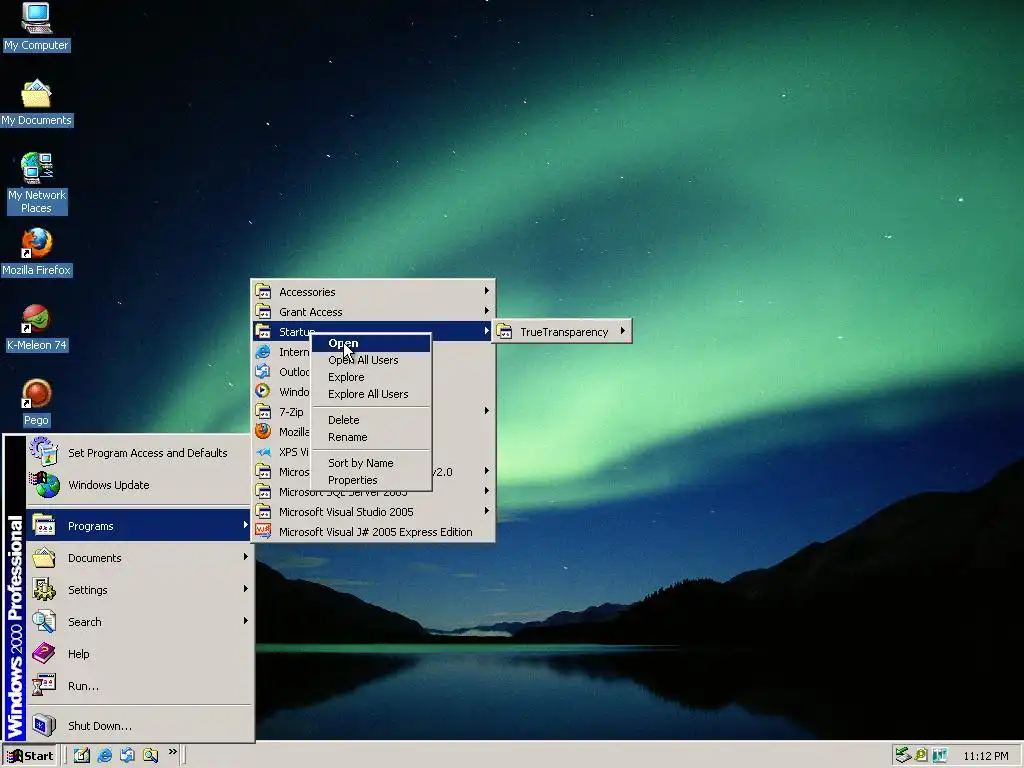Launch Microsoft Visual J# 2005 Express Edition
The height and width of the screenshot is (768, 1024).
[373, 532]
